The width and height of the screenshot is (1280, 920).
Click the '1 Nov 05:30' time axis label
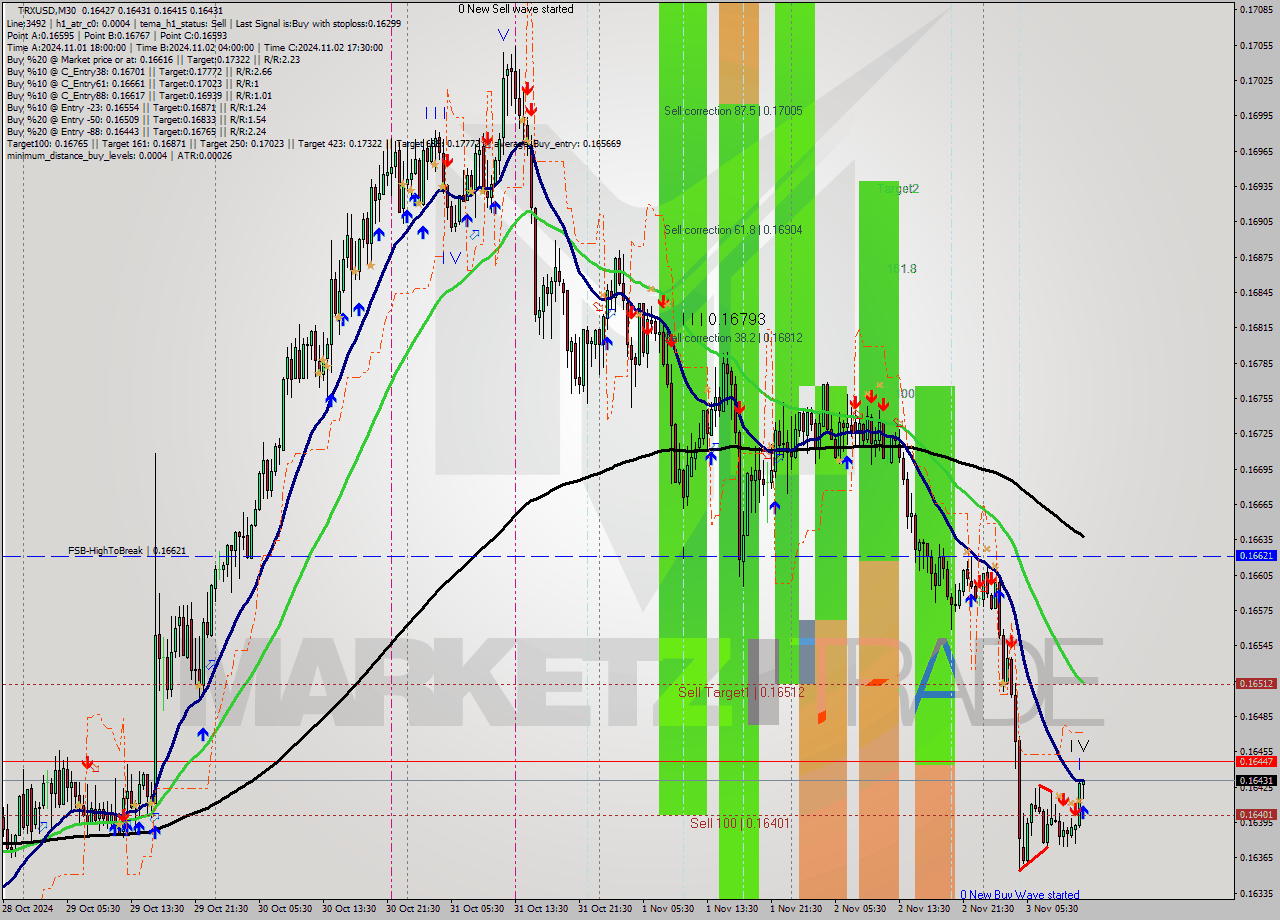pos(670,909)
